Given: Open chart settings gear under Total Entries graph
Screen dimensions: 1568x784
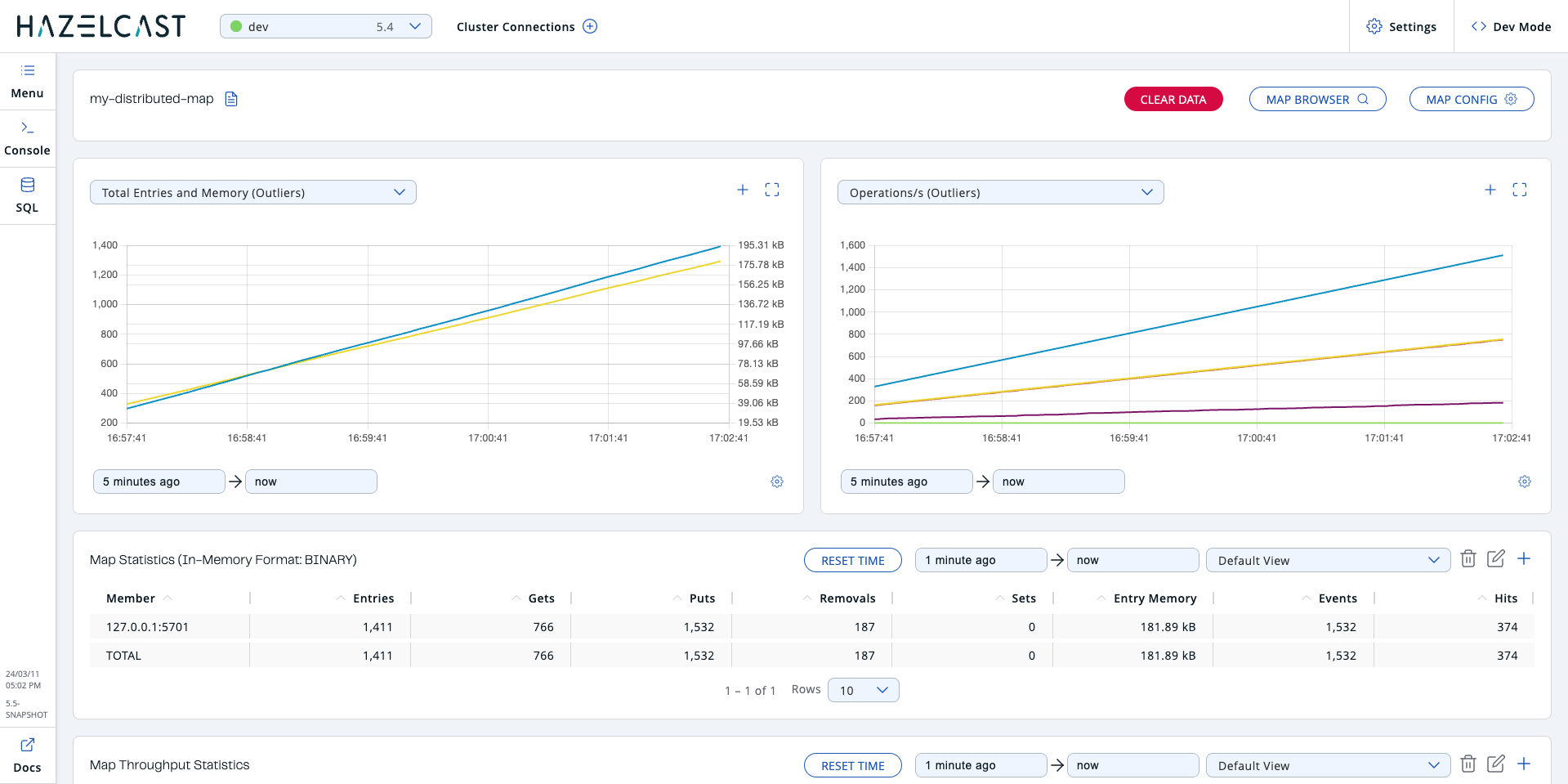Looking at the screenshot, I should tap(776, 482).
